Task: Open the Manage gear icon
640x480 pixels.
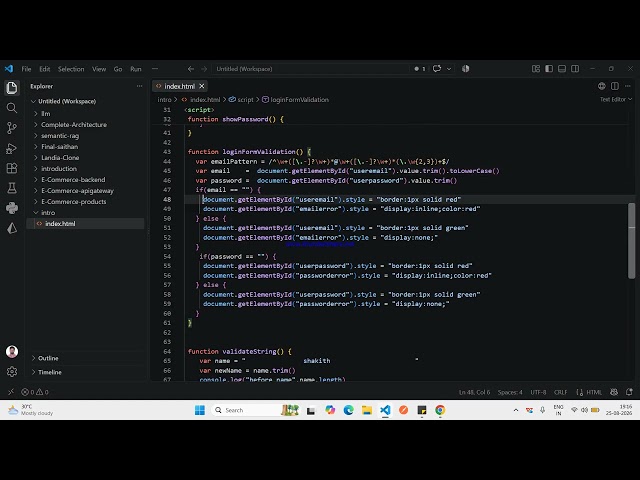Action: click(12, 371)
